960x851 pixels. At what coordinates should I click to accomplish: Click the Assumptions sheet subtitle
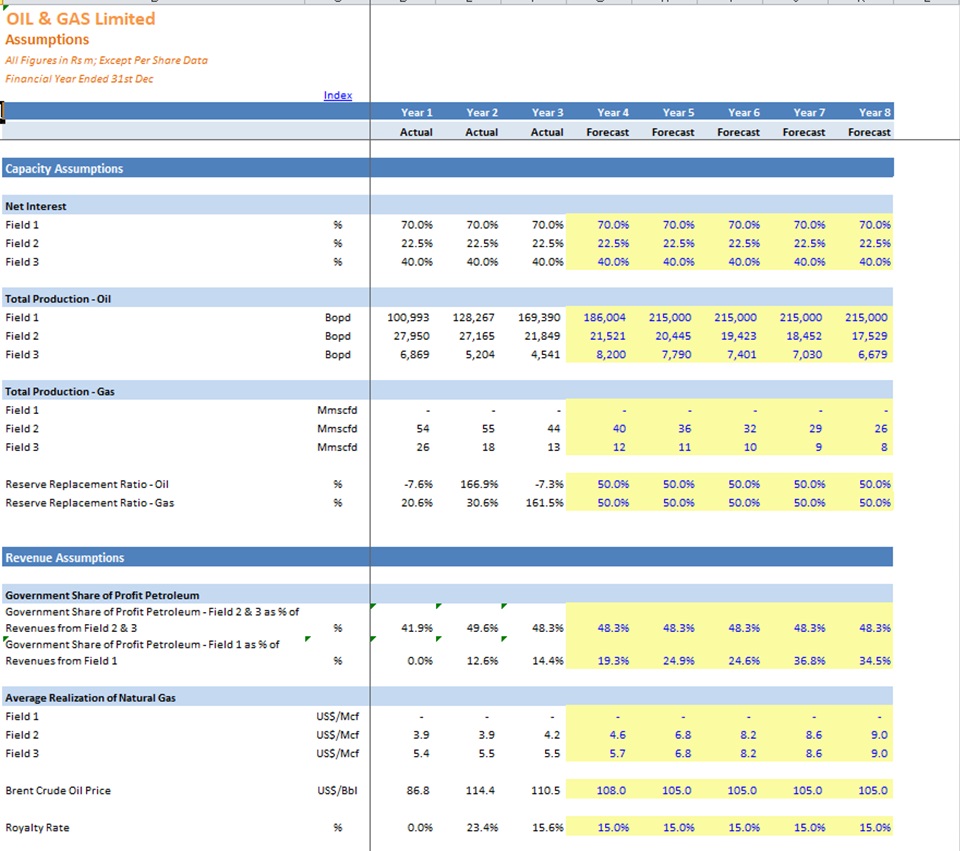coord(47,40)
